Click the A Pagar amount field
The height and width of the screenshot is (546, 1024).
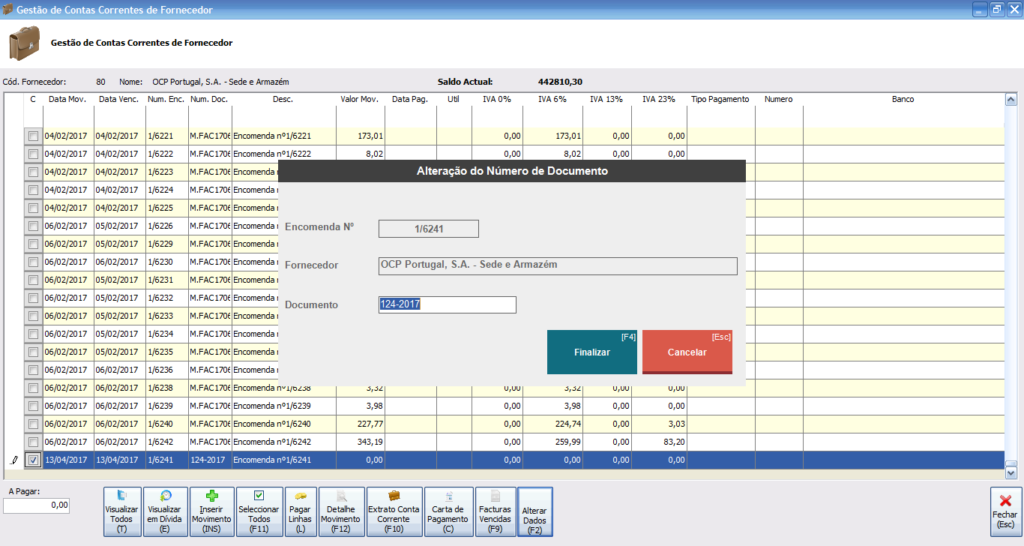37,506
